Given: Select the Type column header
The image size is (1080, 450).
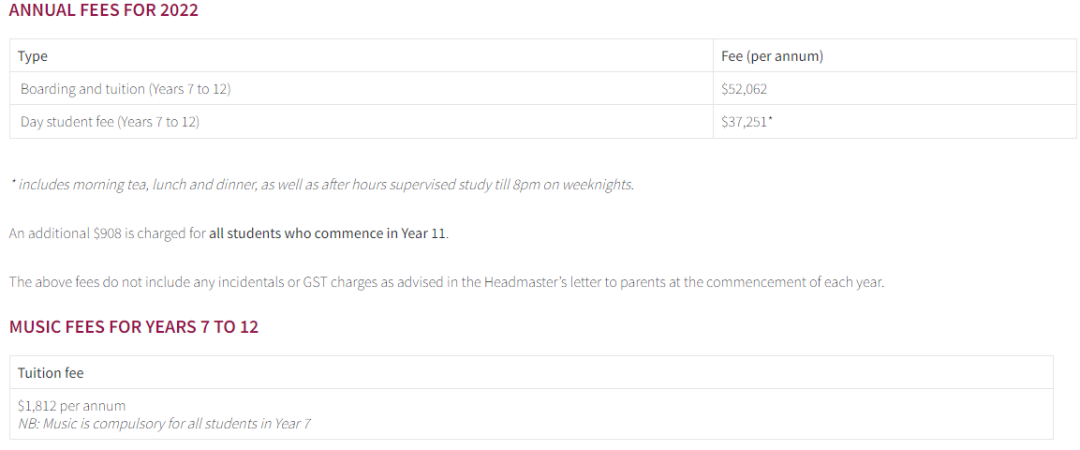Looking at the screenshot, I should click(x=33, y=56).
